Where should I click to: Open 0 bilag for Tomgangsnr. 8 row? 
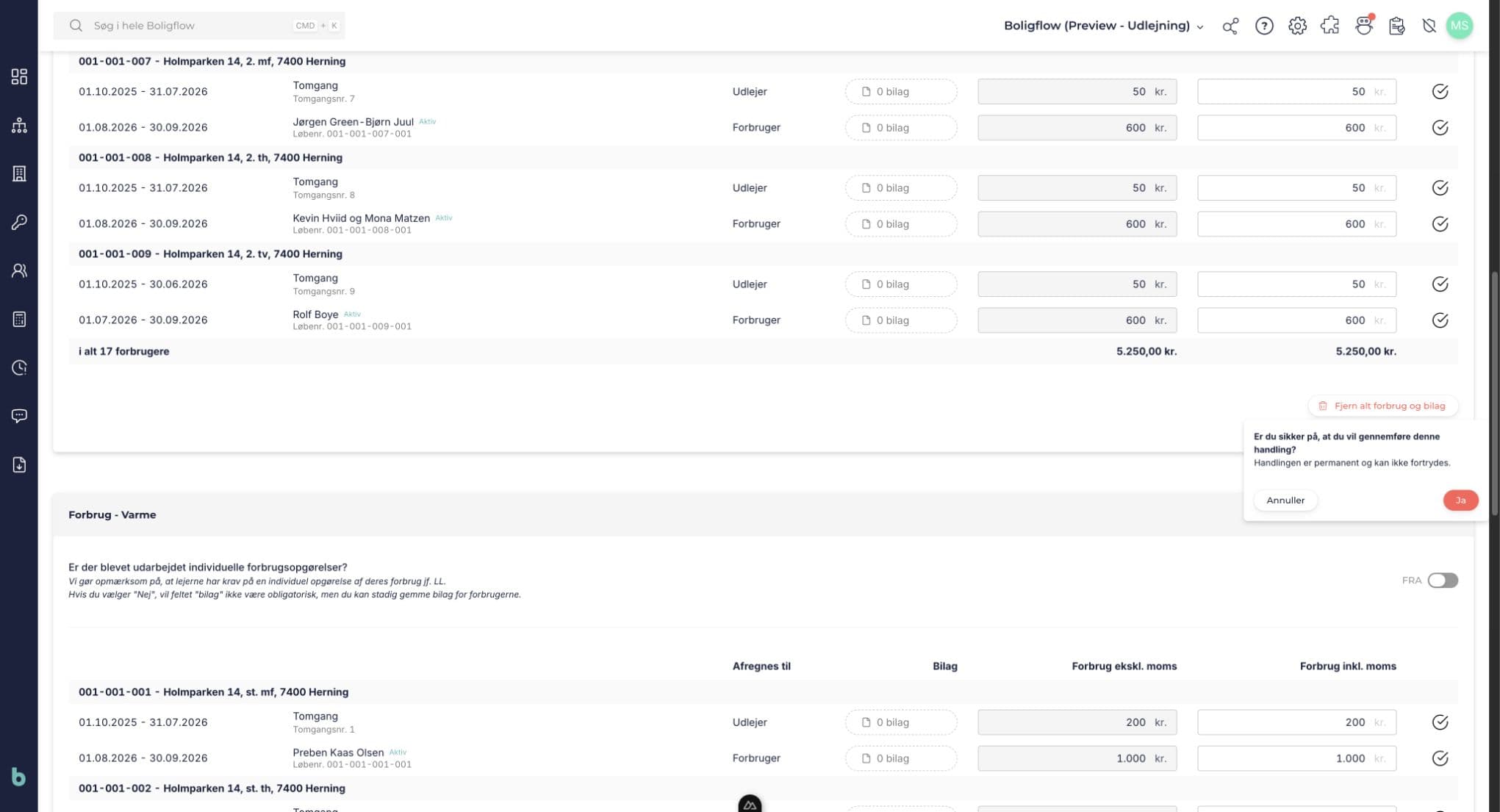[901, 188]
